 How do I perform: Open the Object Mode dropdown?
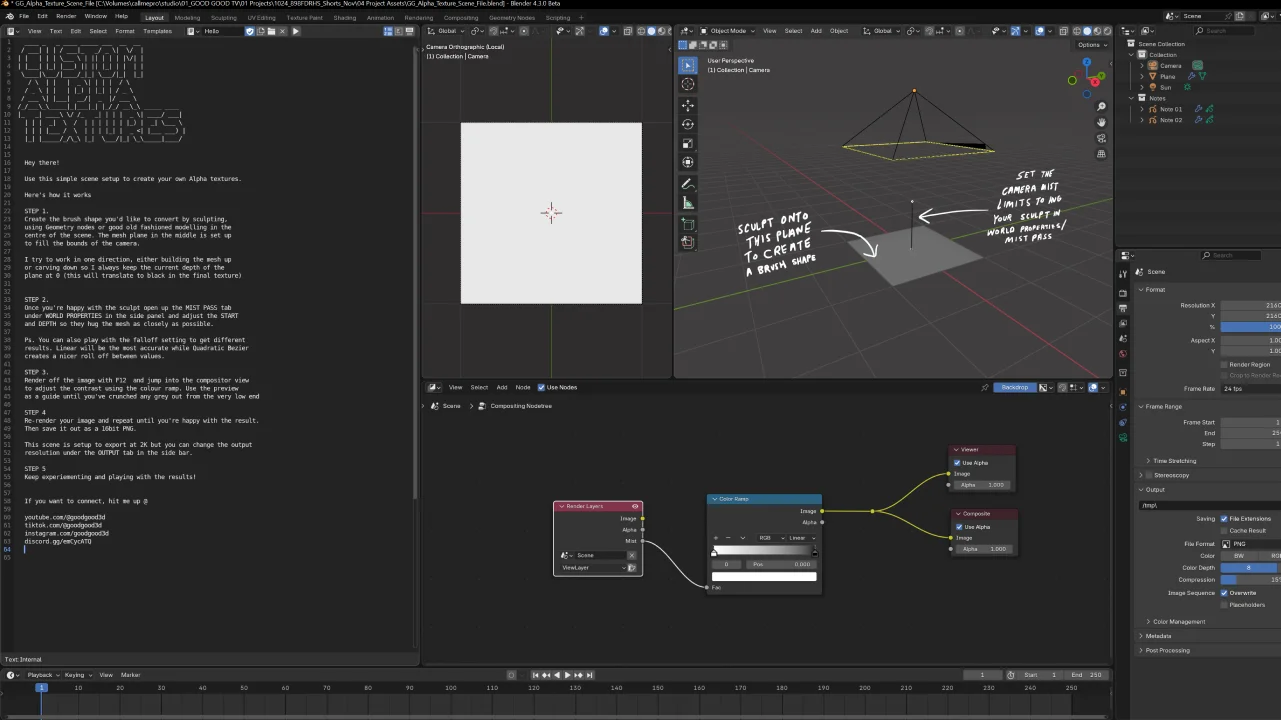(x=728, y=31)
